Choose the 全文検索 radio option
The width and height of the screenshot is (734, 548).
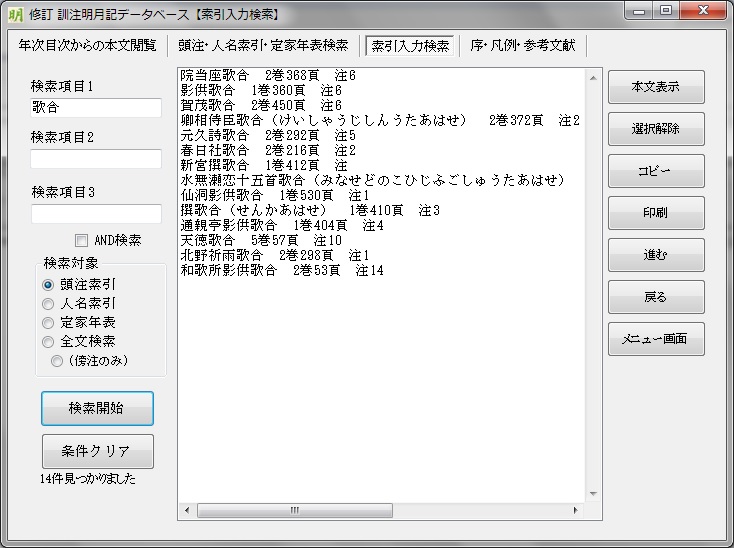[x=48, y=342]
